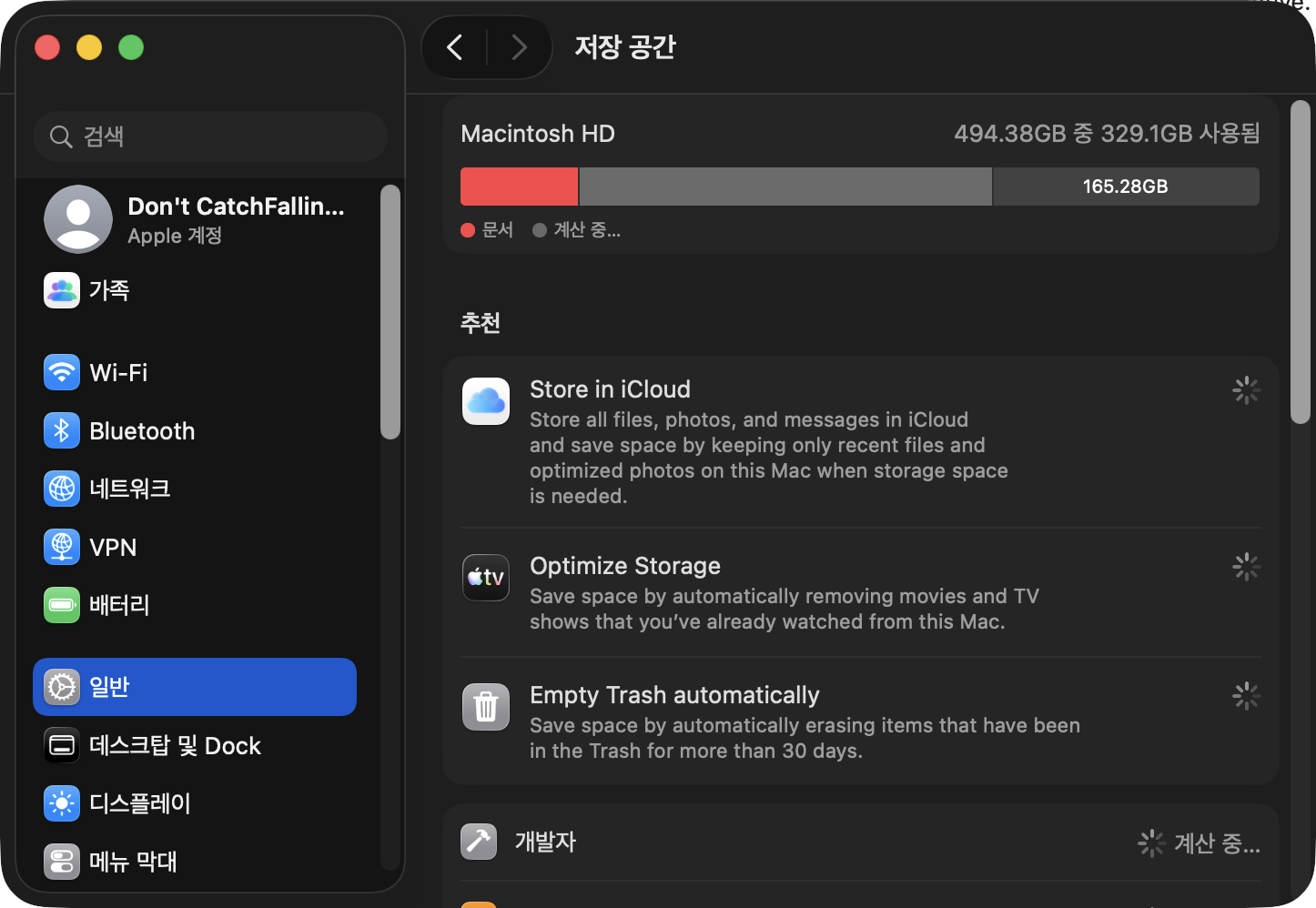Select the 디스플레이 sun icon
Viewport: 1316px width, 908px height.
[62, 803]
